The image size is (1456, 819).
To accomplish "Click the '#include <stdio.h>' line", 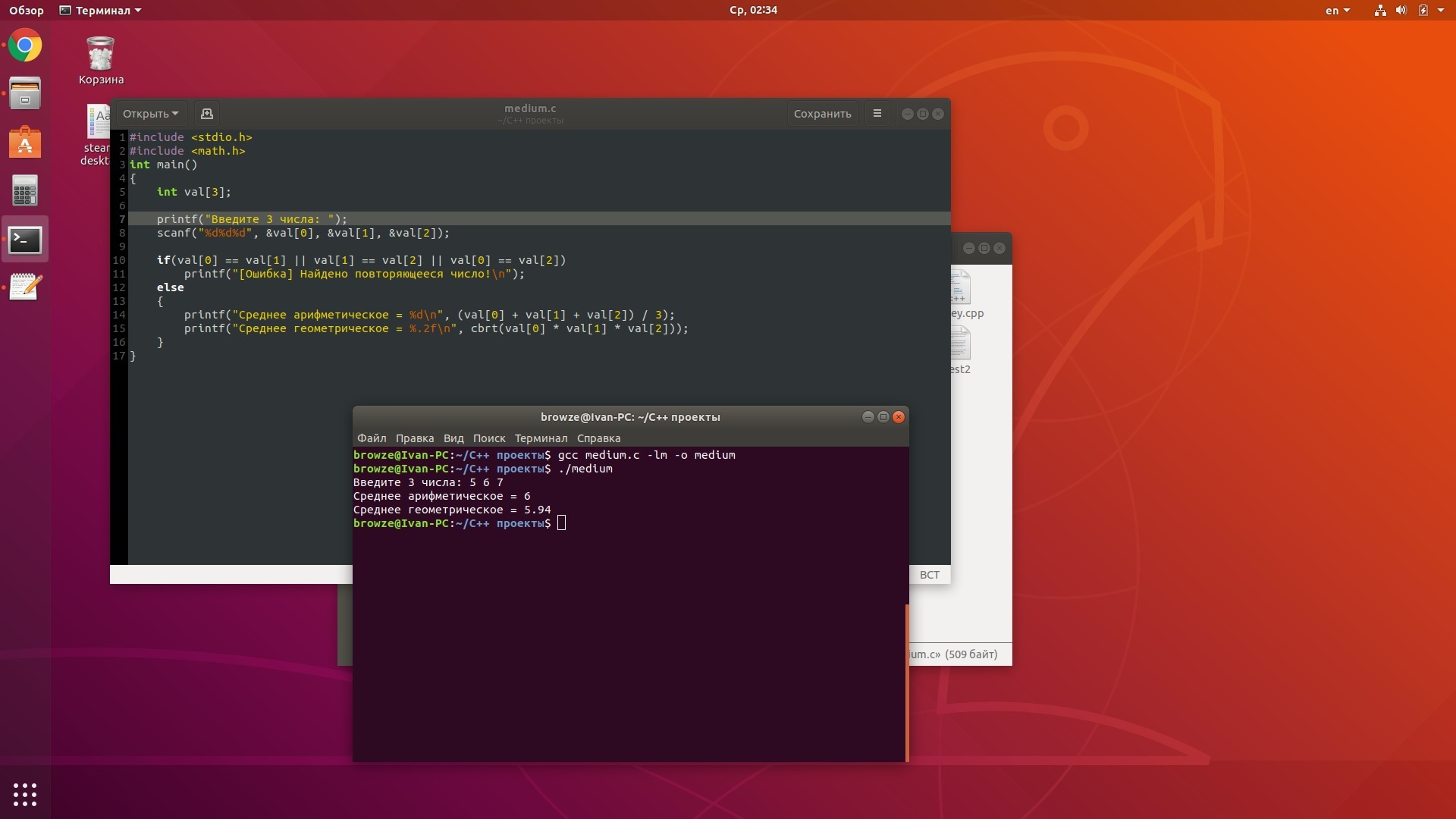I will coord(190,137).
